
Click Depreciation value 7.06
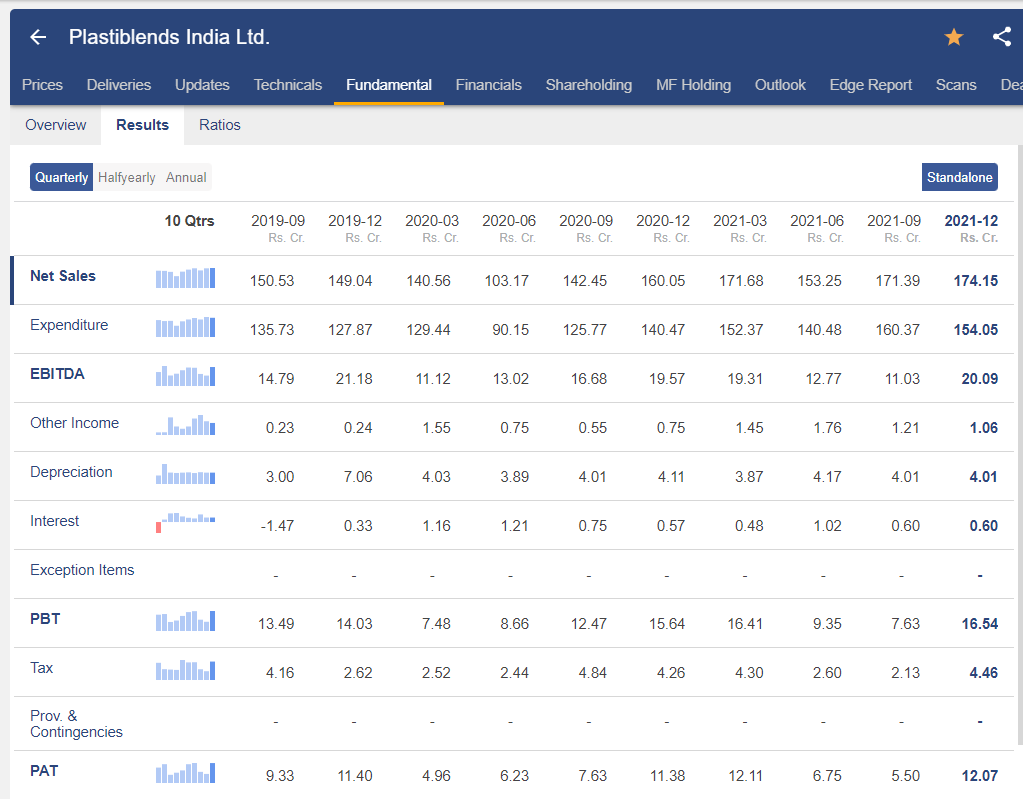tap(358, 477)
